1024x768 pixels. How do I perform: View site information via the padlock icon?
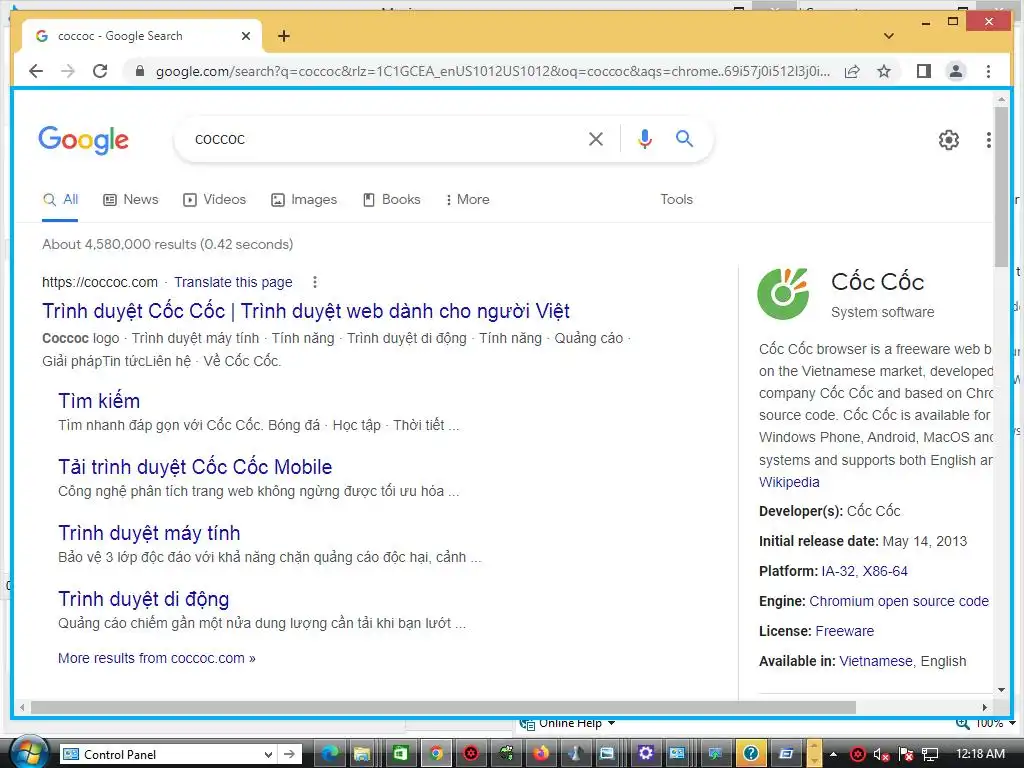tap(139, 71)
